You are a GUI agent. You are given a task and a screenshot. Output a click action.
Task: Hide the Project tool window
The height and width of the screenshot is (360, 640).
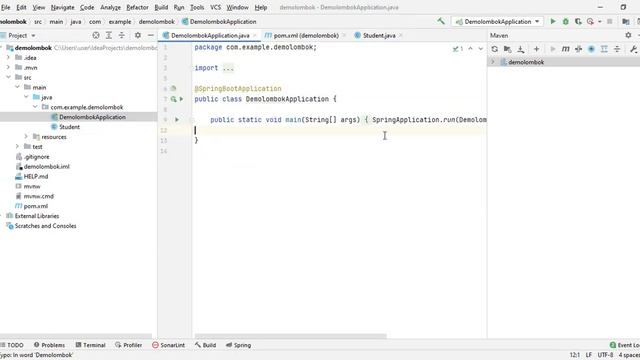pyautogui.click(x=151, y=36)
